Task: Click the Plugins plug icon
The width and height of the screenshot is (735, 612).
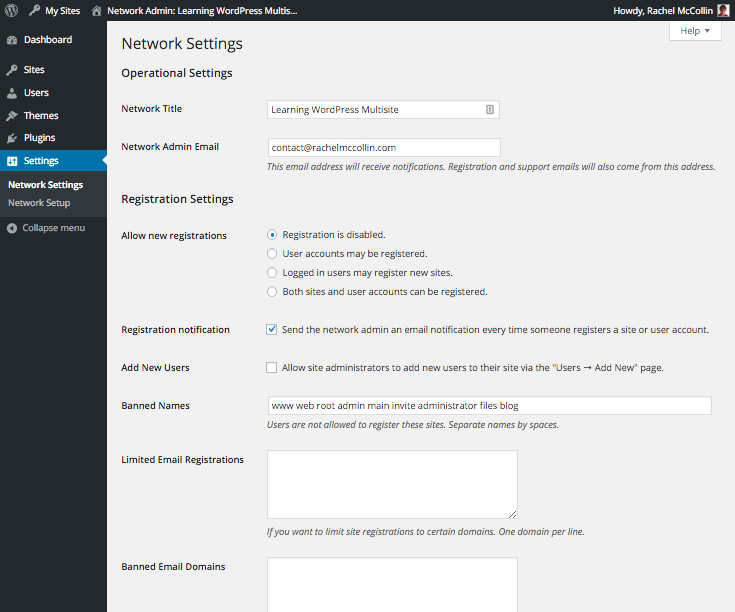Action: coord(12,138)
